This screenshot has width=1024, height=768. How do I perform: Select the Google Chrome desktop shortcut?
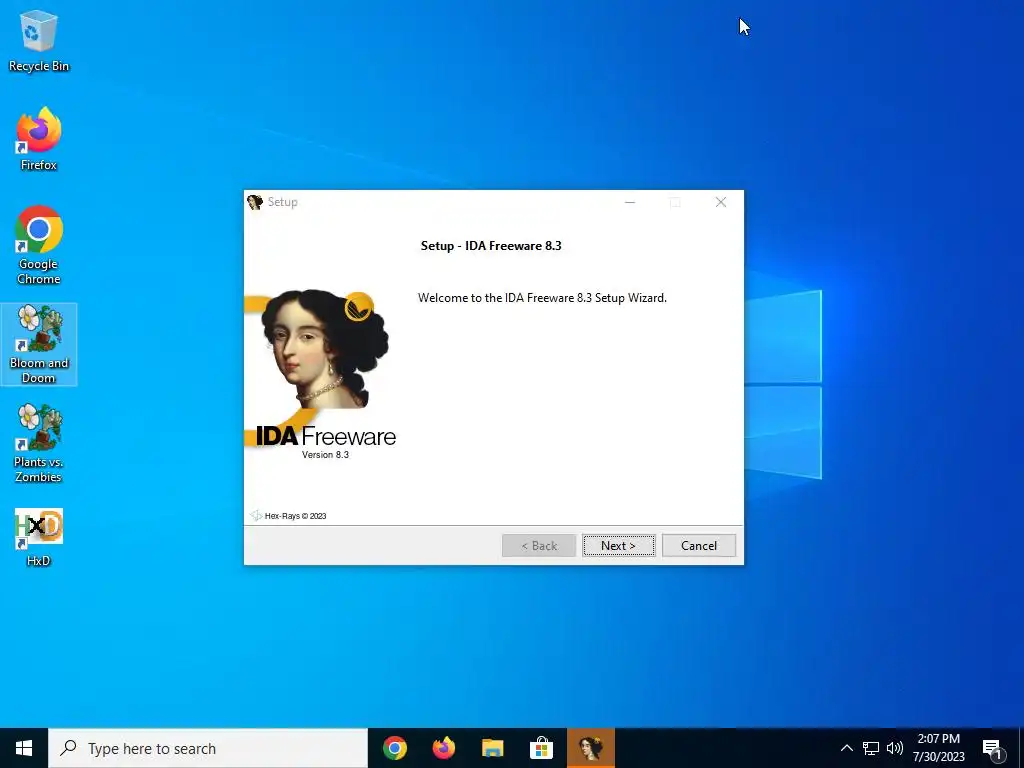(39, 245)
